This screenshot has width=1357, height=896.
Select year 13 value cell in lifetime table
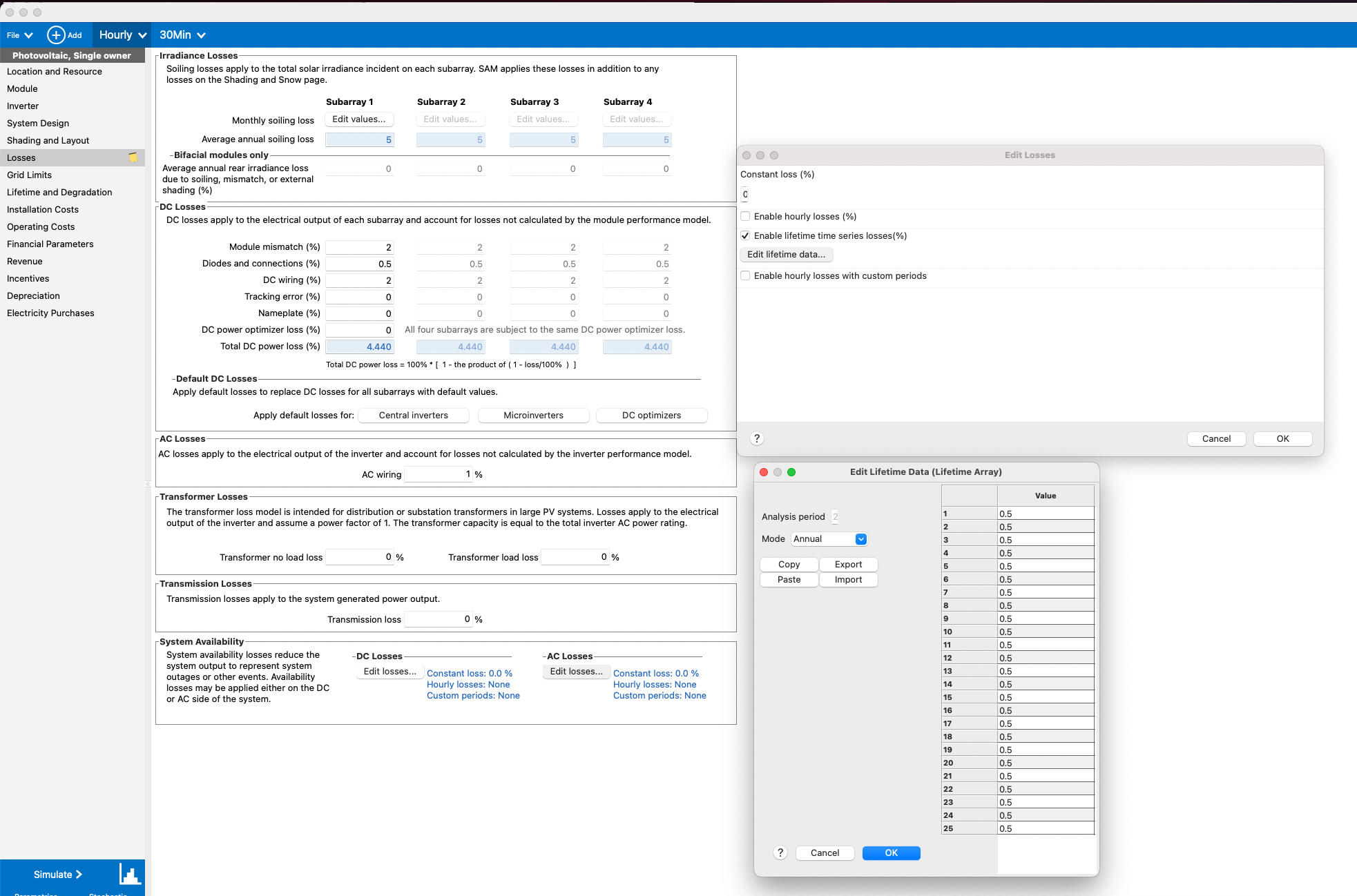(1045, 672)
